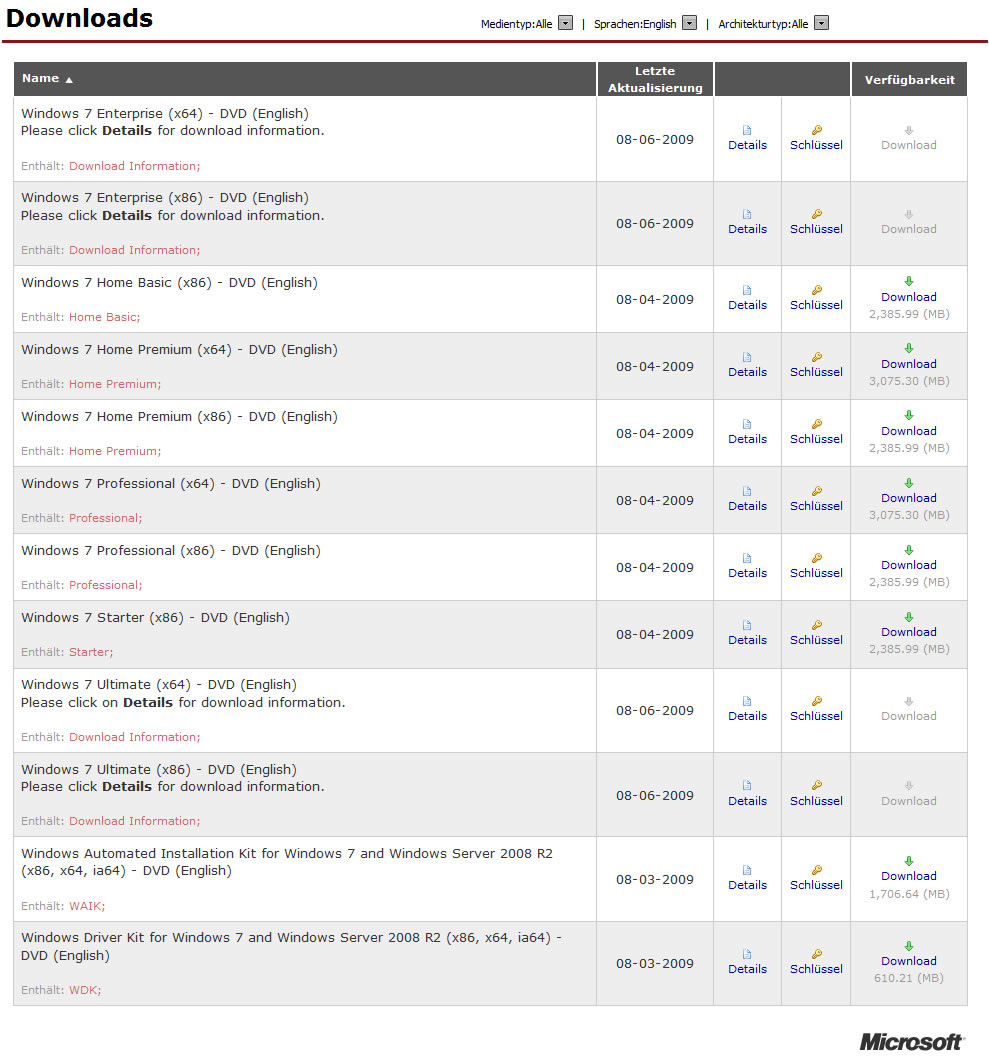
Task: Click the green download arrow for Professional x64
Action: coord(909,483)
